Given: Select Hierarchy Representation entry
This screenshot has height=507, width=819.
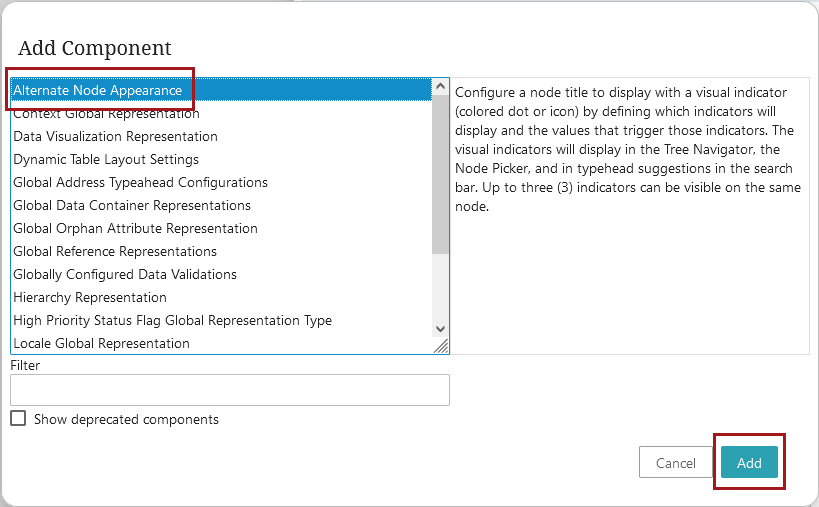Looking at the screenshot, I should pos(221,297).
